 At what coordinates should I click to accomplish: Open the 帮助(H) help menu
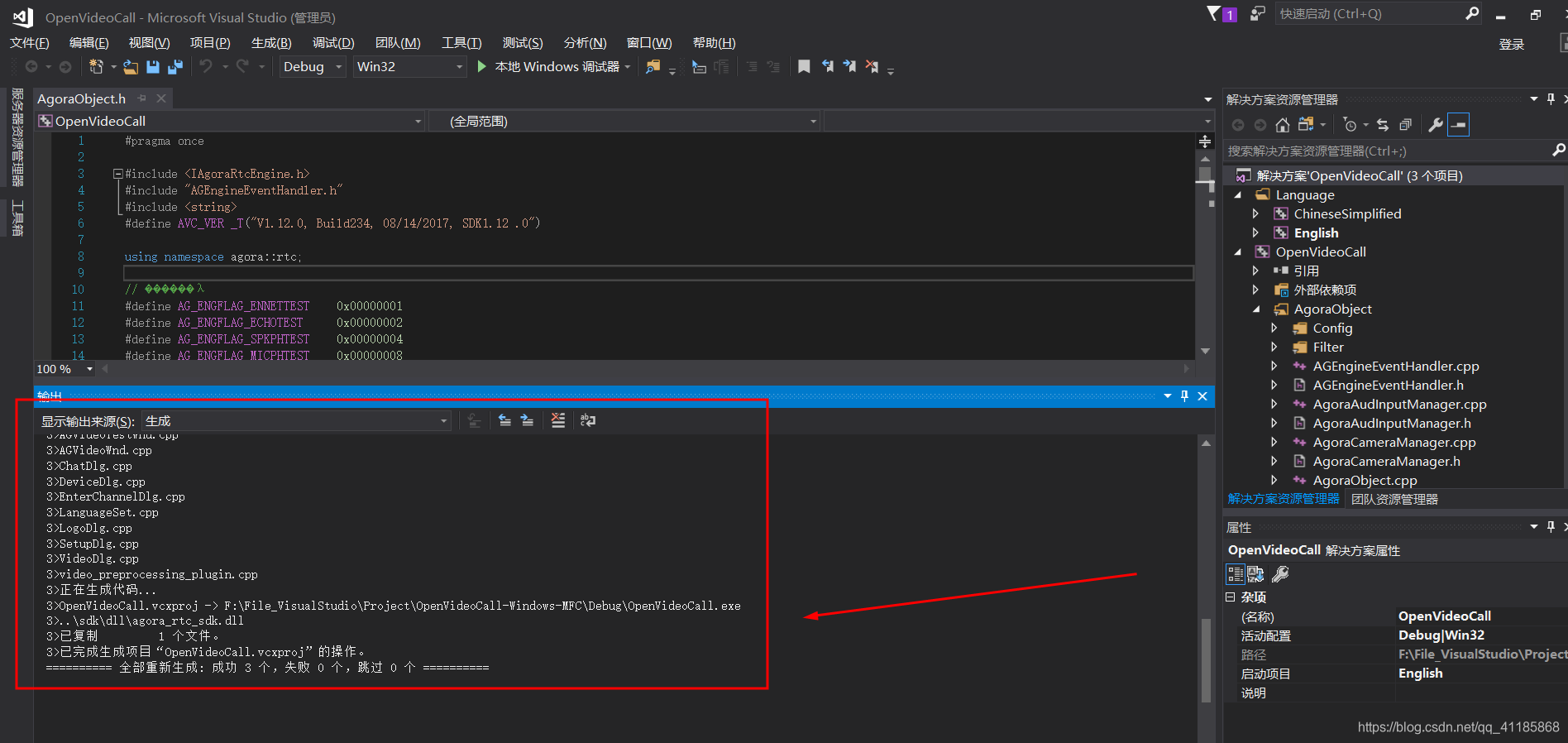click(x=715, y=43)
